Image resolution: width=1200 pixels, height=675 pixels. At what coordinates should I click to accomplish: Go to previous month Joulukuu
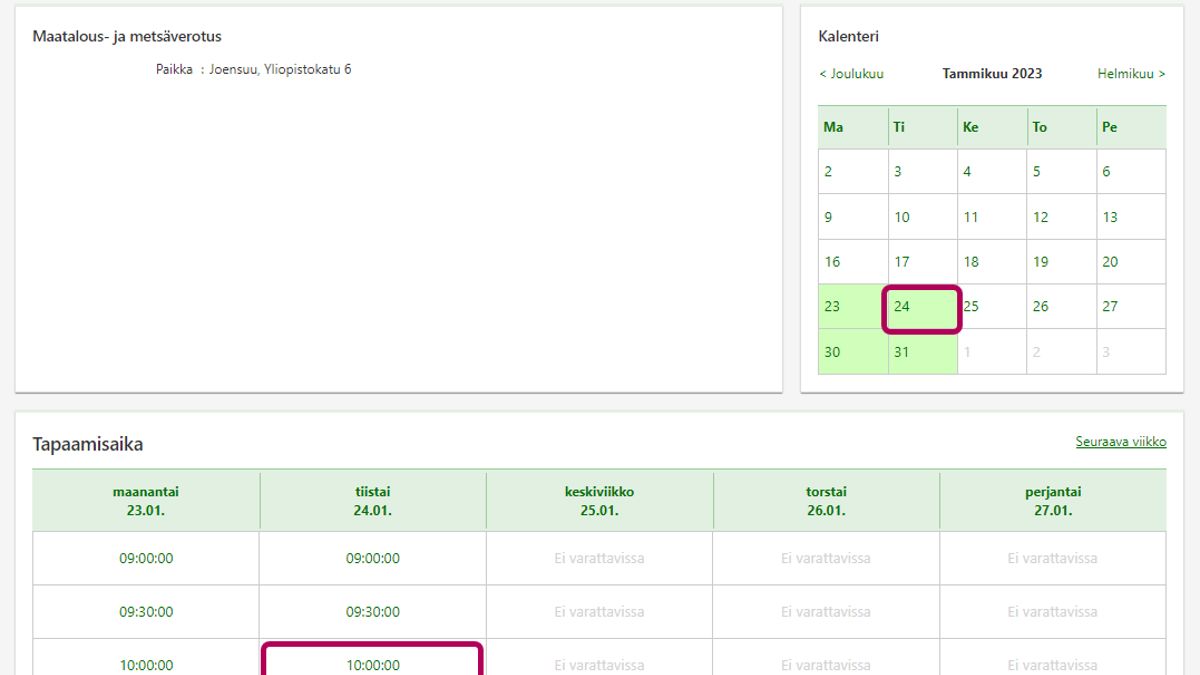(x=851, y=74)
